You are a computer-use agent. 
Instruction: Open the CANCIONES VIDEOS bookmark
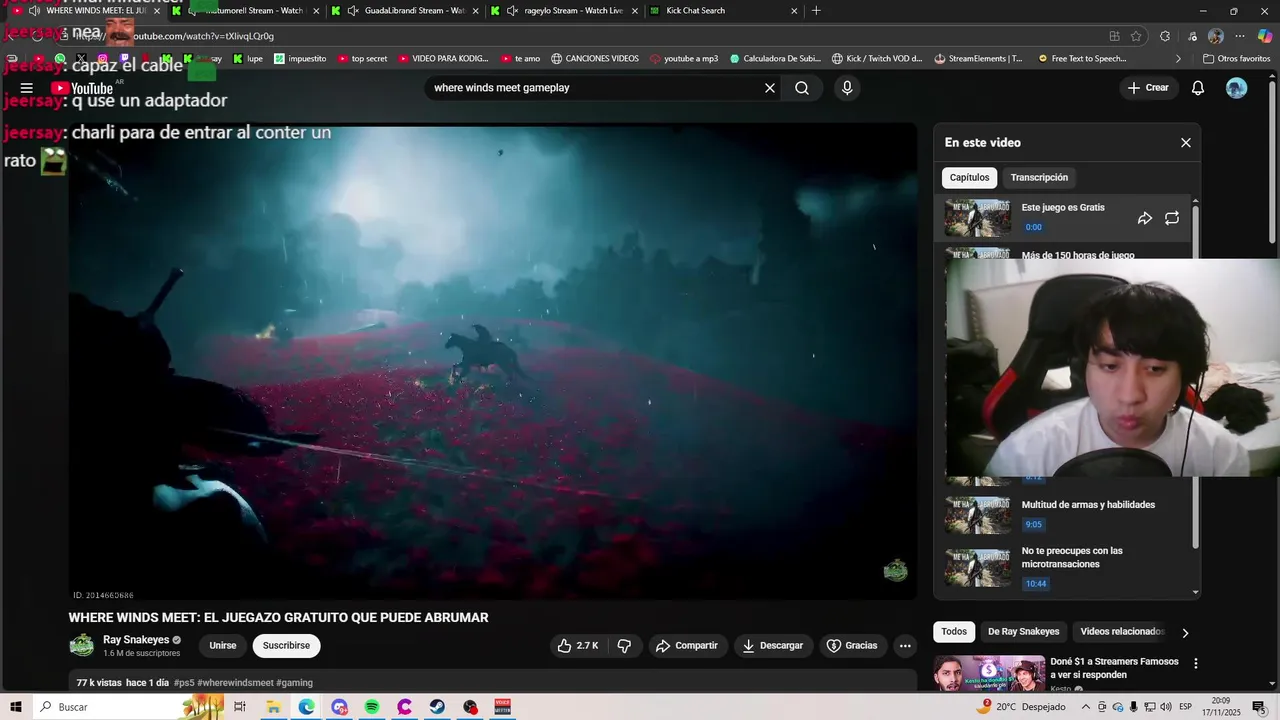[594, 59]
